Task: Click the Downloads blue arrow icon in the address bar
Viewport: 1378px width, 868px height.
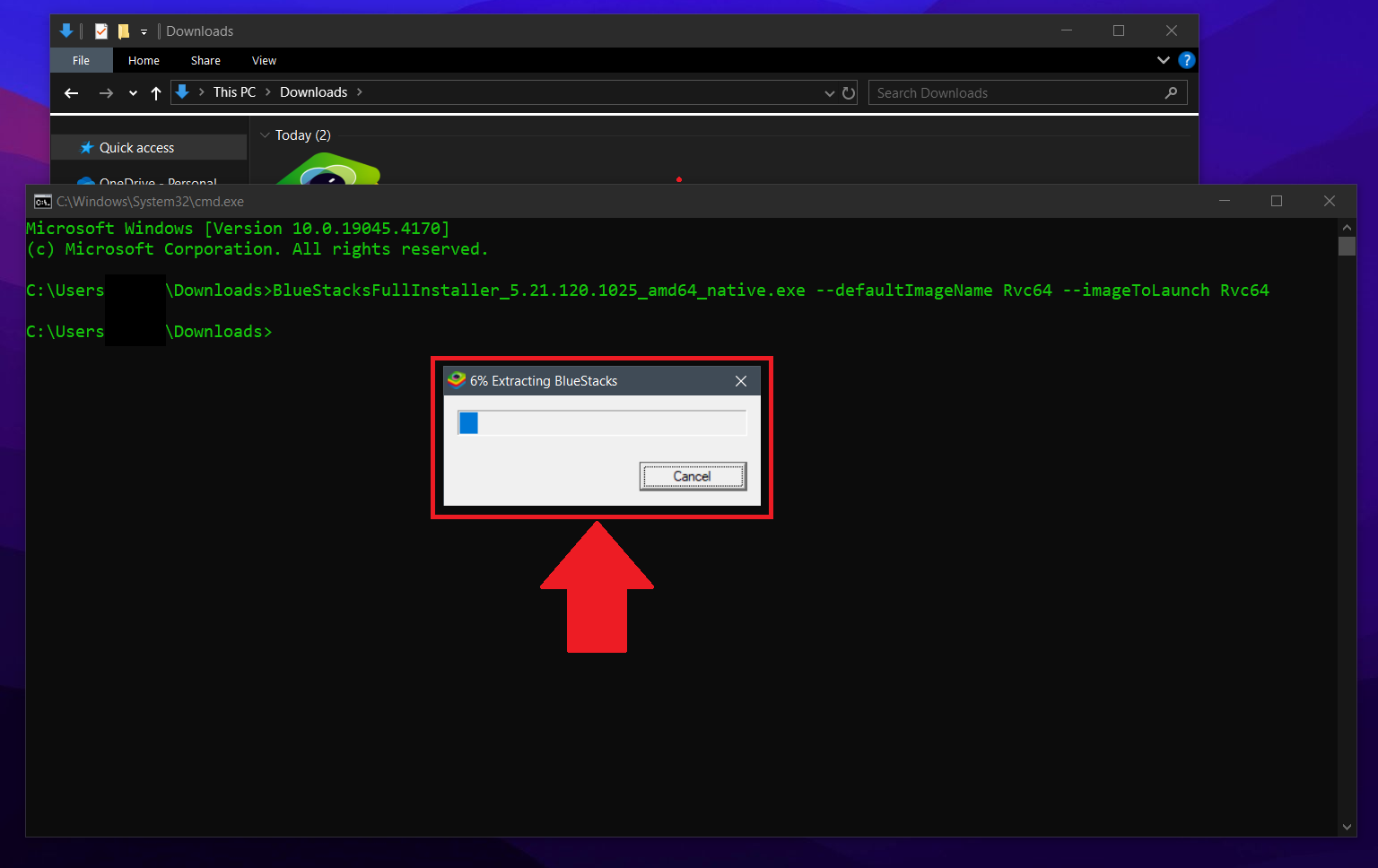Action: (x=183, y=91)
